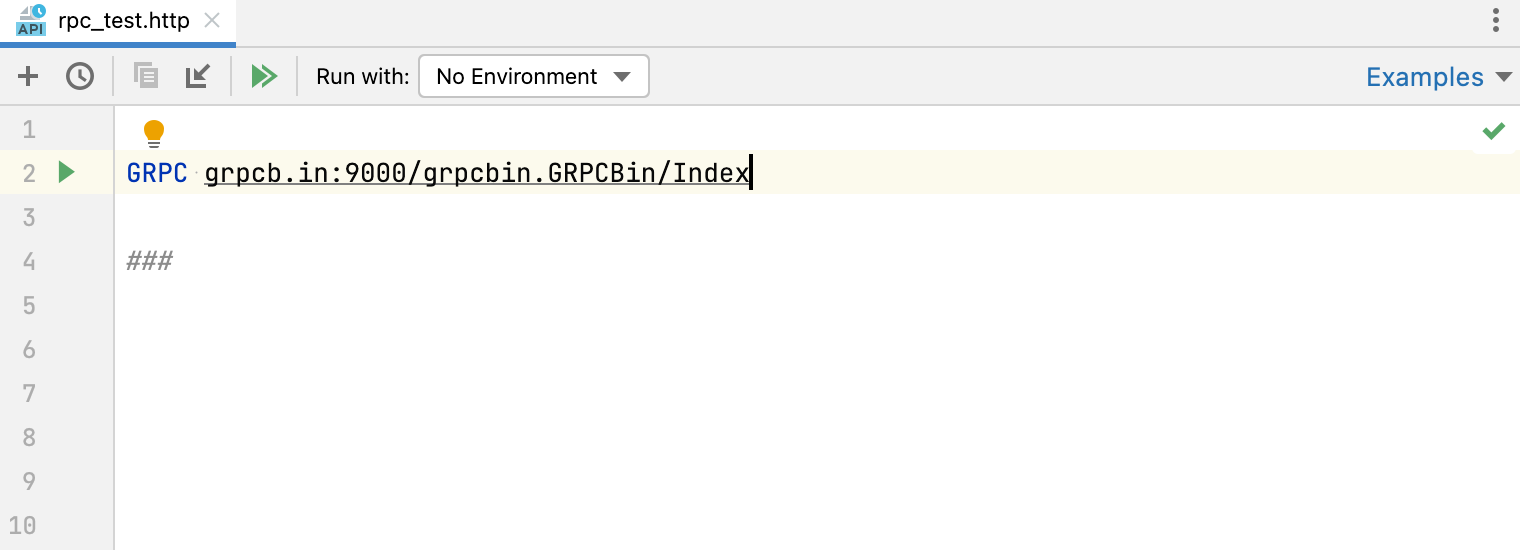Click the GRPC method keyword
The width and height of the screenshot is (1520, 550).
[x=157, y=174]
